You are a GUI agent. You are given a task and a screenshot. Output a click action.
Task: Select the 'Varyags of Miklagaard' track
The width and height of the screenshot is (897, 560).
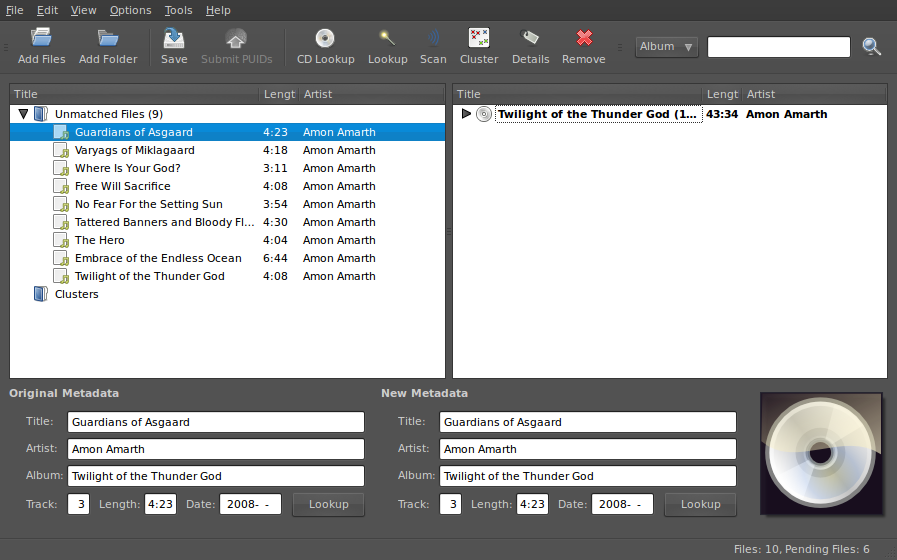tap(227, 150)
